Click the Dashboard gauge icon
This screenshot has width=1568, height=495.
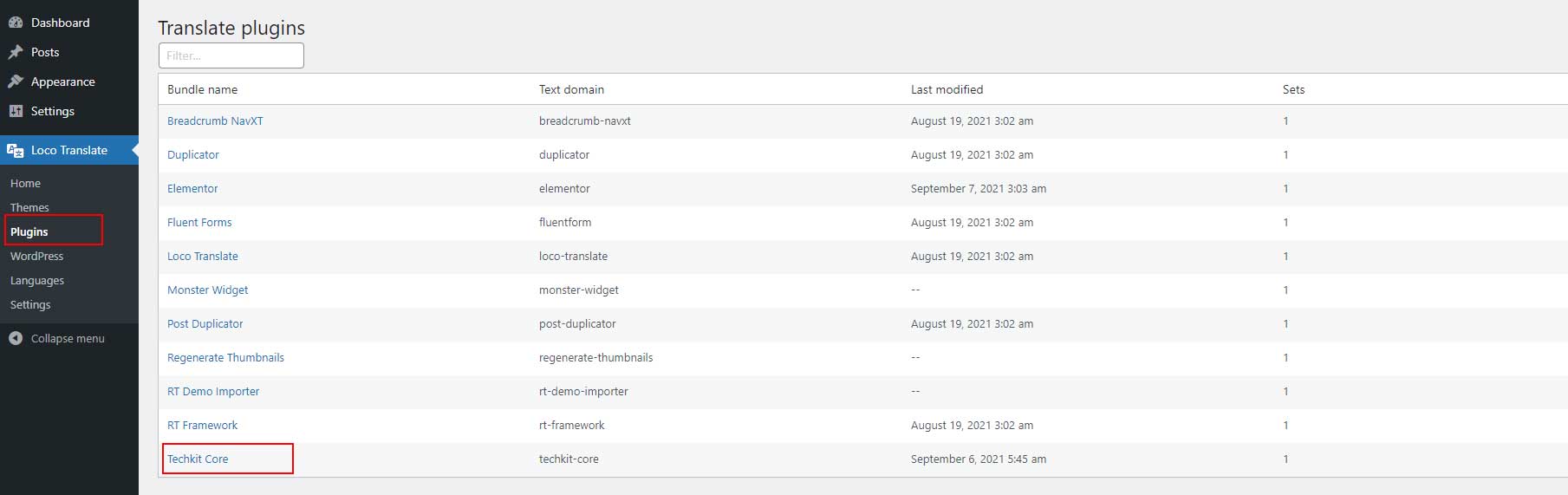click(16, 23)
